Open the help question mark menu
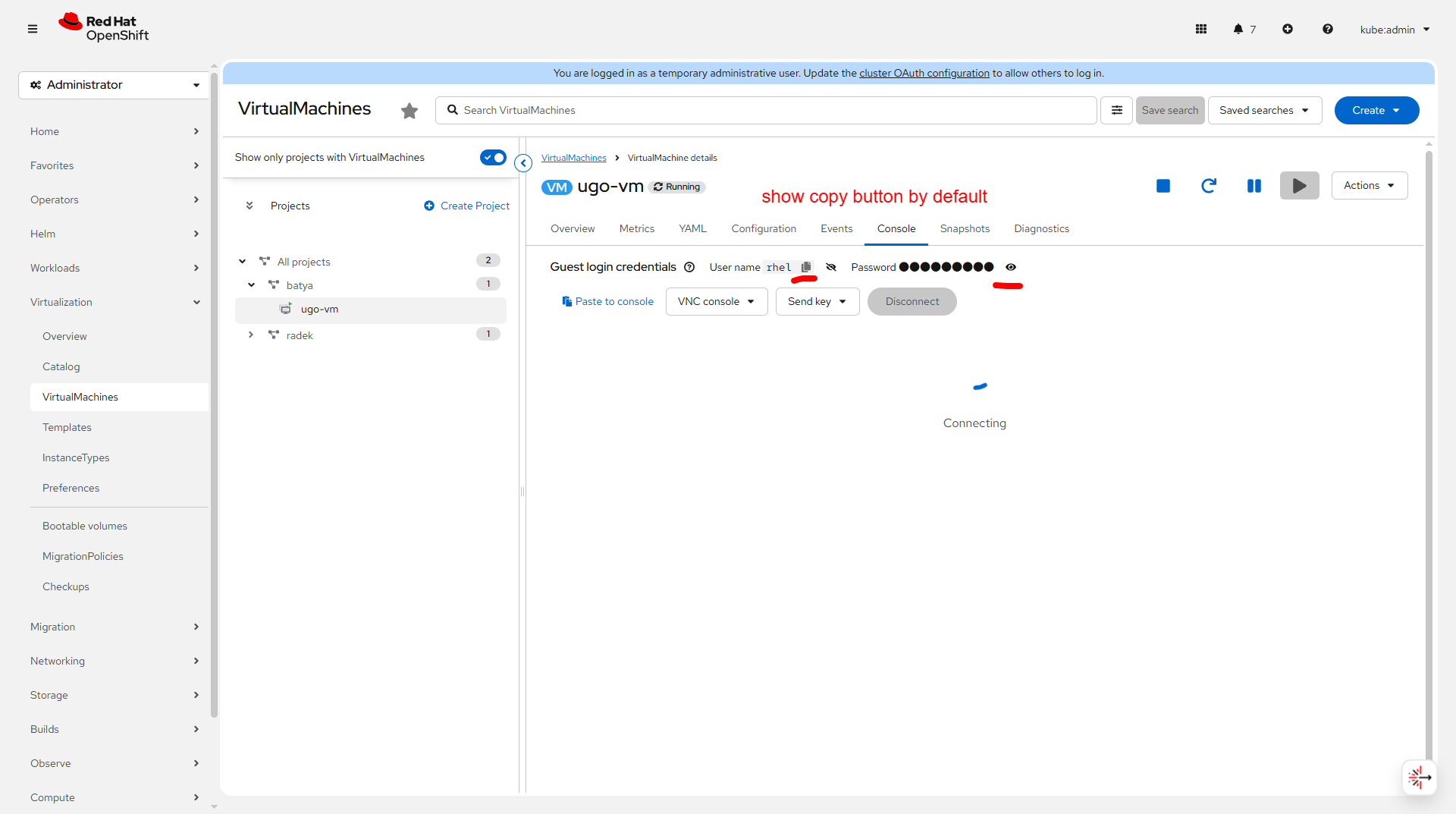Screen dimensions: 1456x814 tap(1328, 29)
